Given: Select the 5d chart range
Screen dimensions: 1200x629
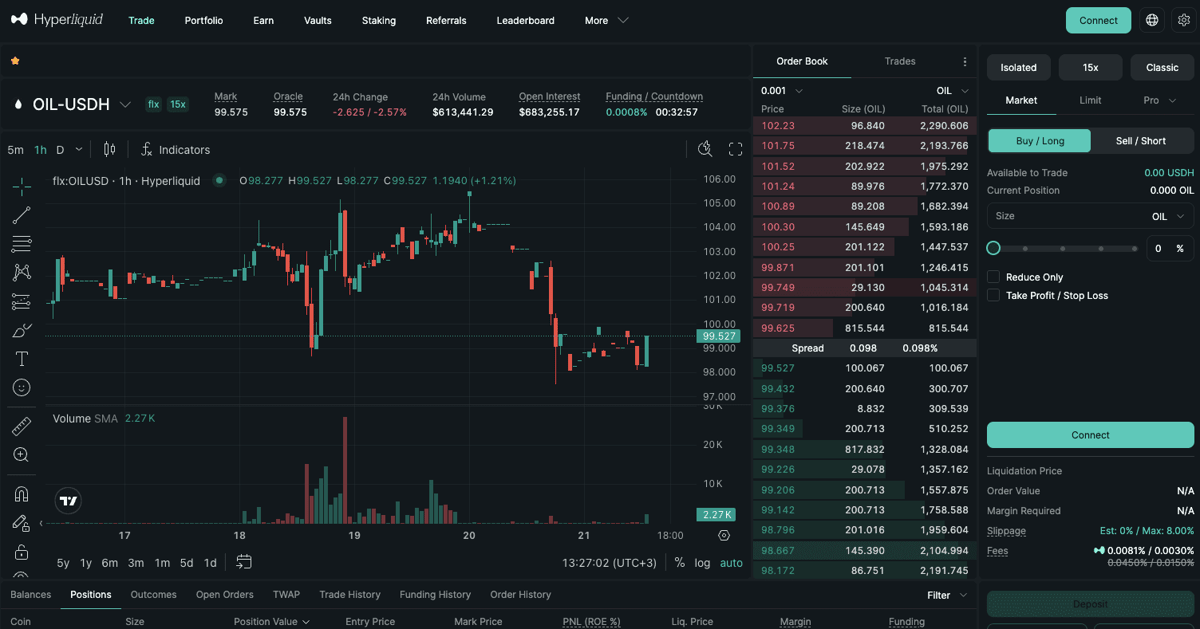Looking at the screenshot, I should (x=186, y=563).
